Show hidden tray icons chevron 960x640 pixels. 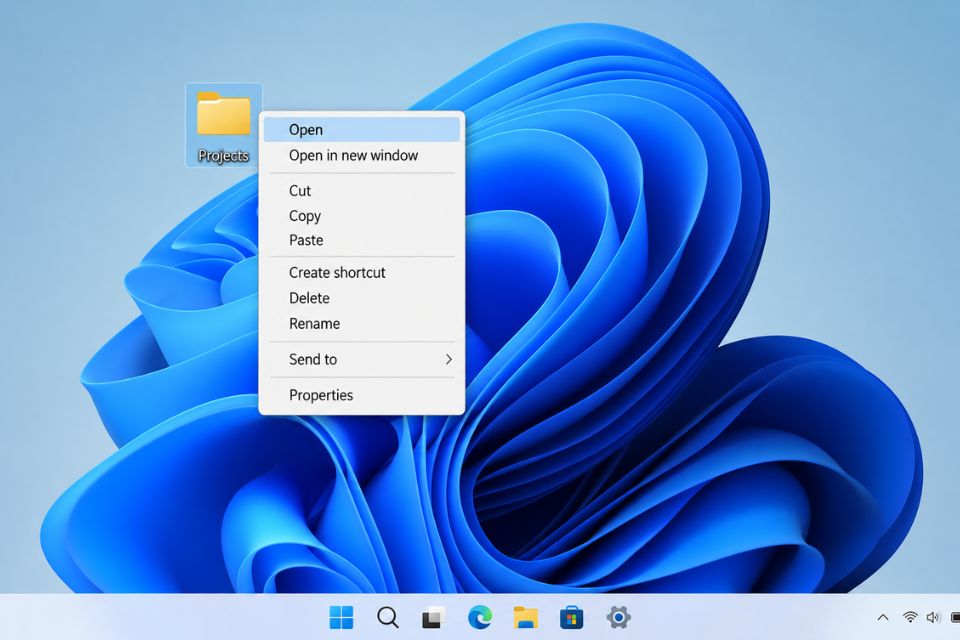tap(883, 617)
